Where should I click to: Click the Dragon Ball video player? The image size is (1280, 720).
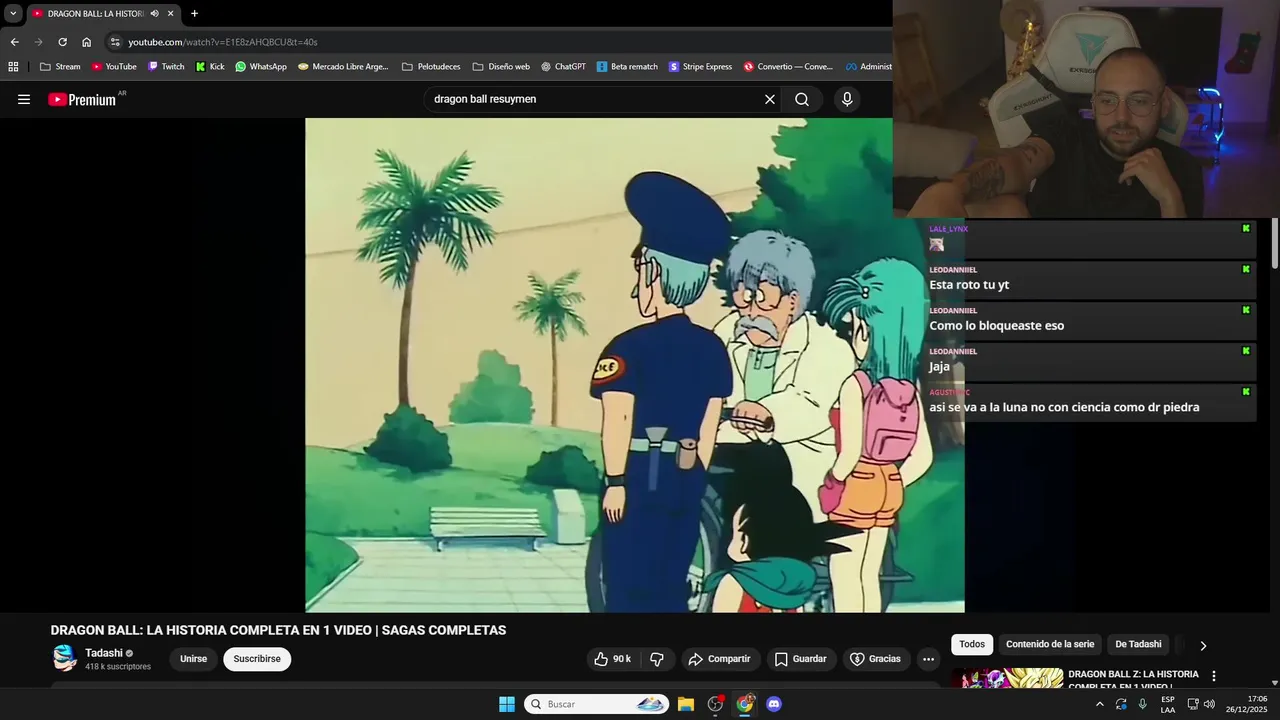635,365
